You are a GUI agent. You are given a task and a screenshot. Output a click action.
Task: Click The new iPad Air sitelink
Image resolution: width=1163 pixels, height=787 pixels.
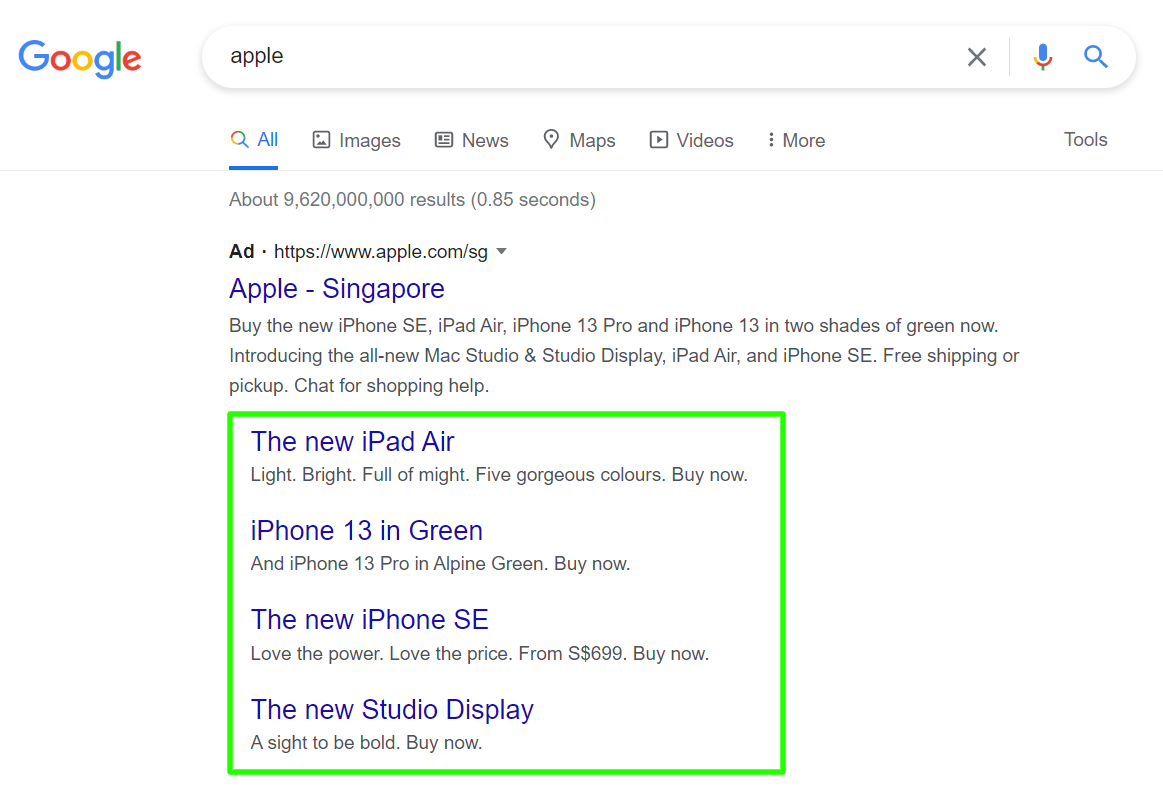point(352,441)
